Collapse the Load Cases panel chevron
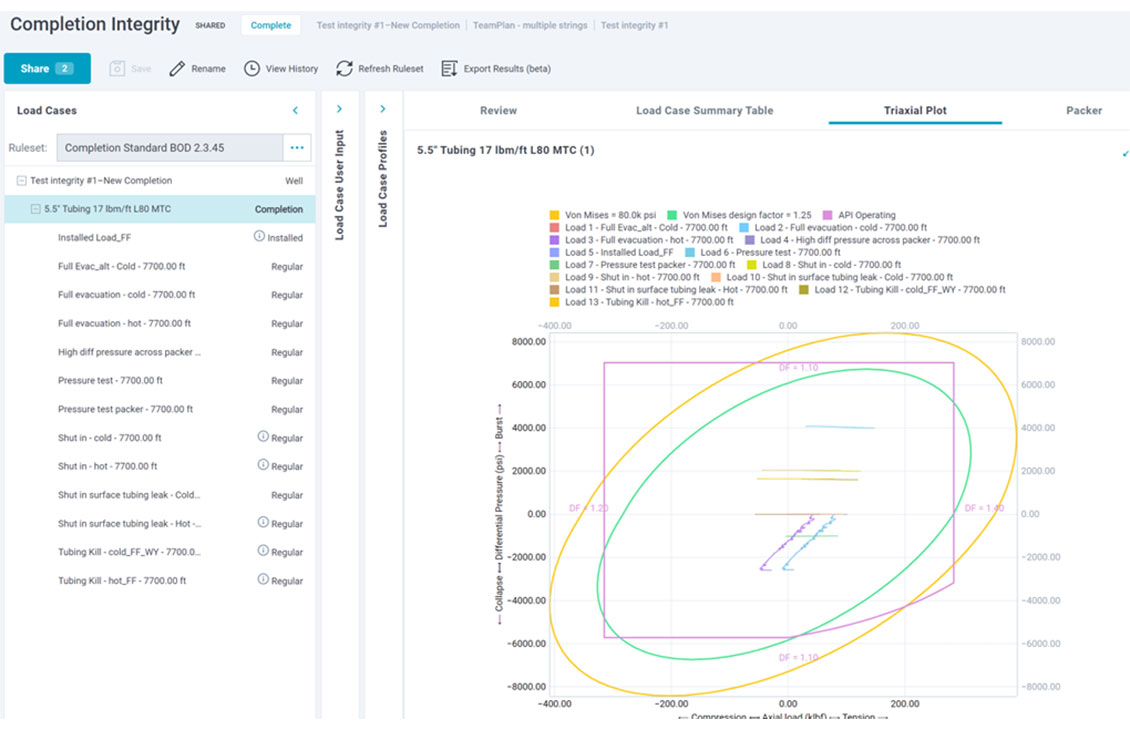The image size is (1130, 730). point(295,111)
